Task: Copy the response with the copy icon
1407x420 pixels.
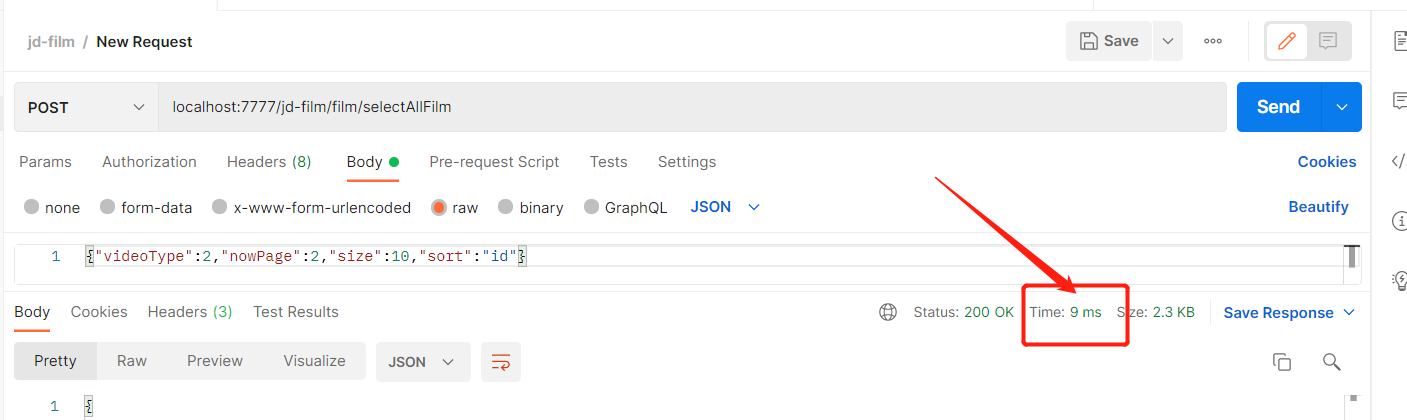Action: point(1281,362)
